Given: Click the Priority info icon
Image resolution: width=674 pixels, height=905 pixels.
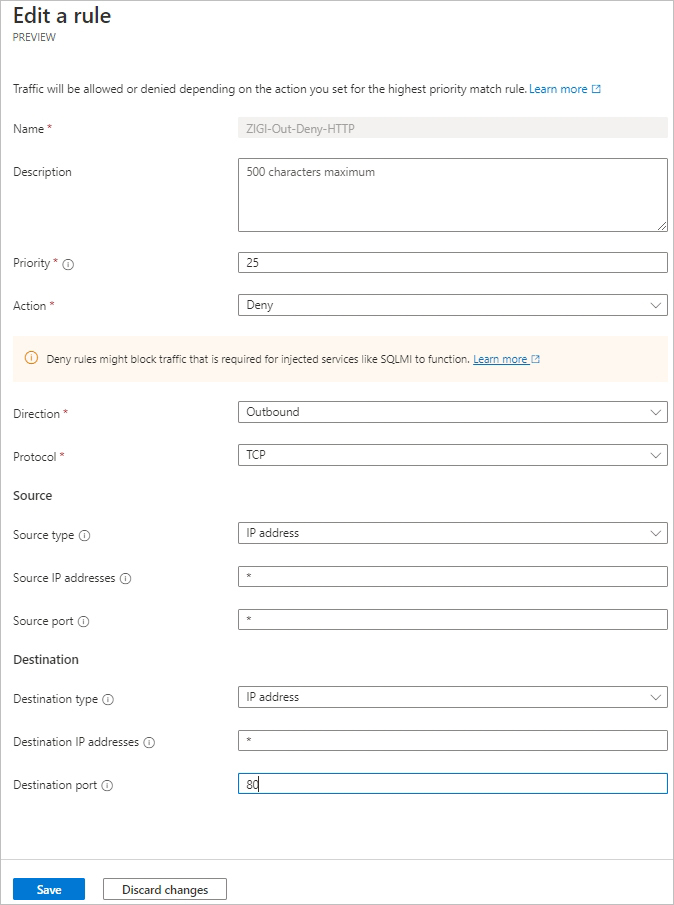Looking at the screenshot, I should point(69,264).
